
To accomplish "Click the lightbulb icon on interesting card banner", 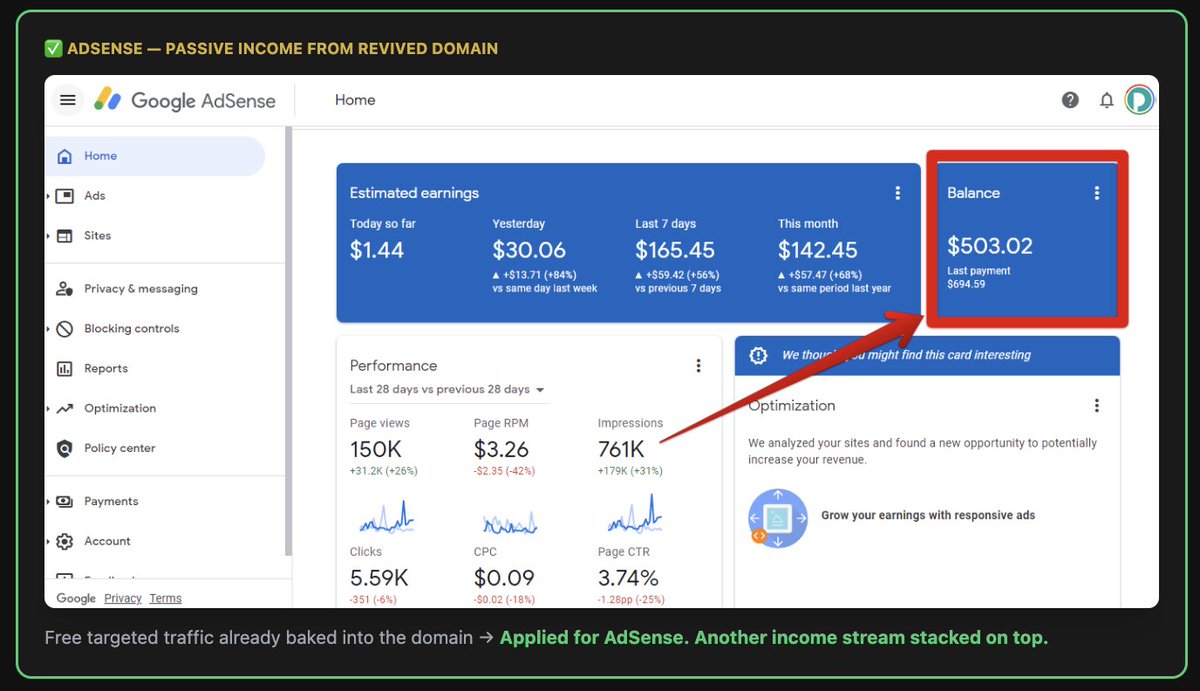I will point(758,355).
